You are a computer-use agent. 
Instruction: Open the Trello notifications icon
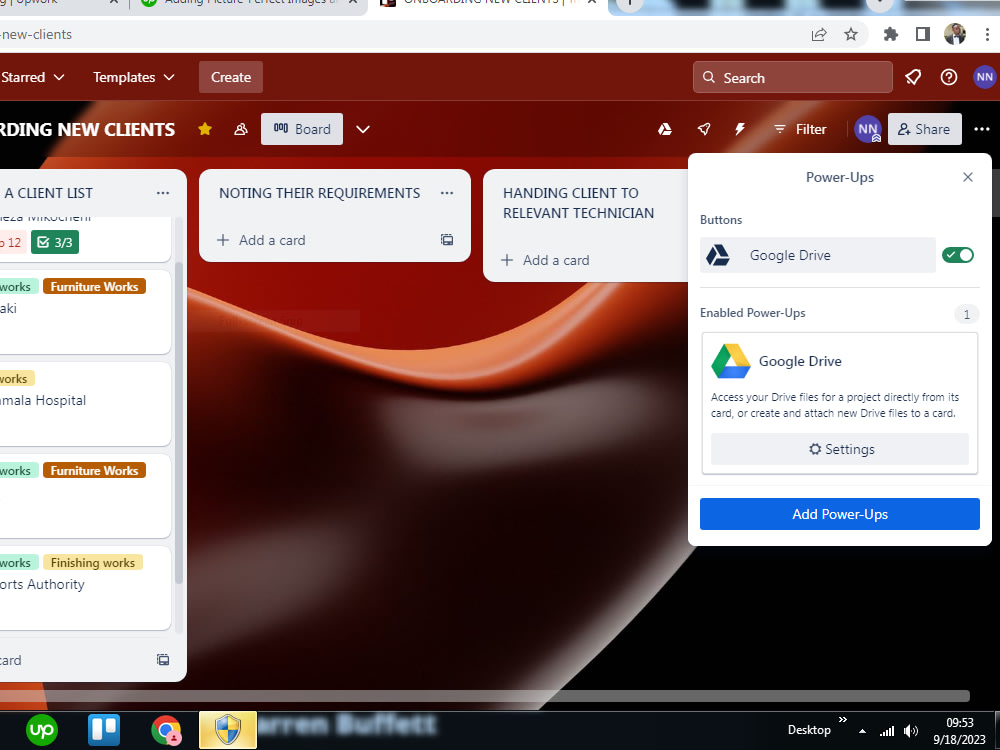pos(913,77)
